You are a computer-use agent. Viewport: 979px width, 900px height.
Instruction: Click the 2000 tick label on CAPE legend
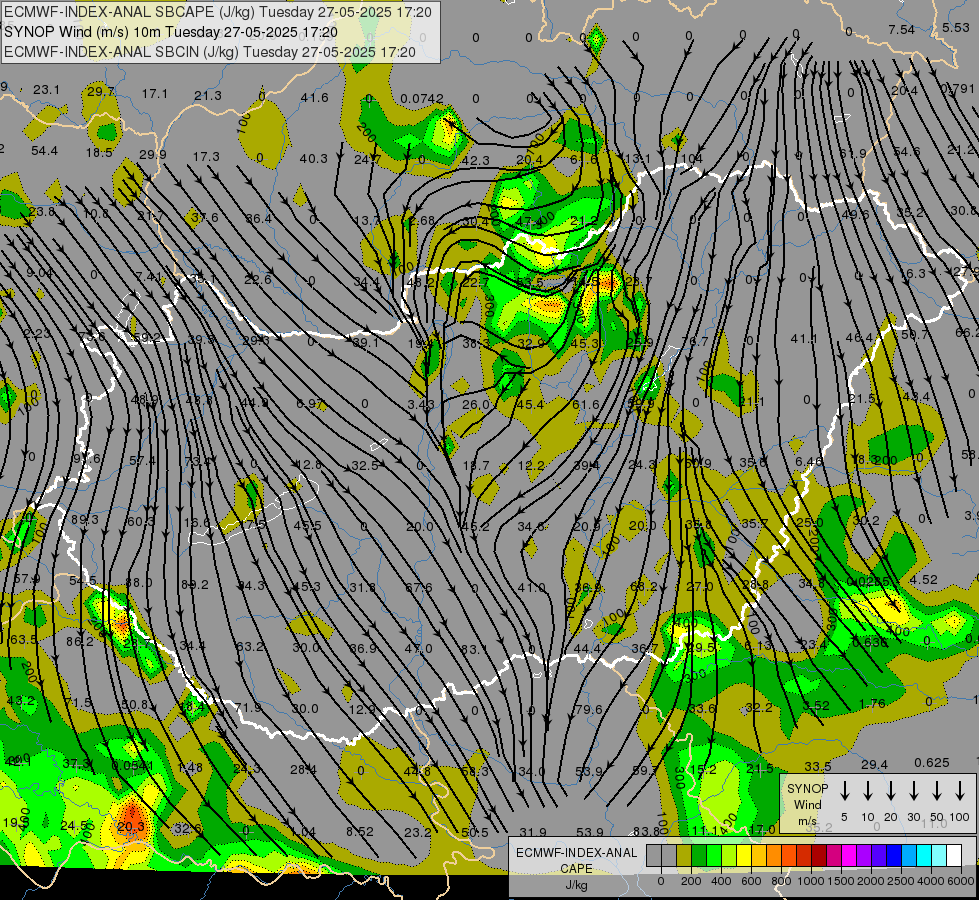[x=871, y=881]
